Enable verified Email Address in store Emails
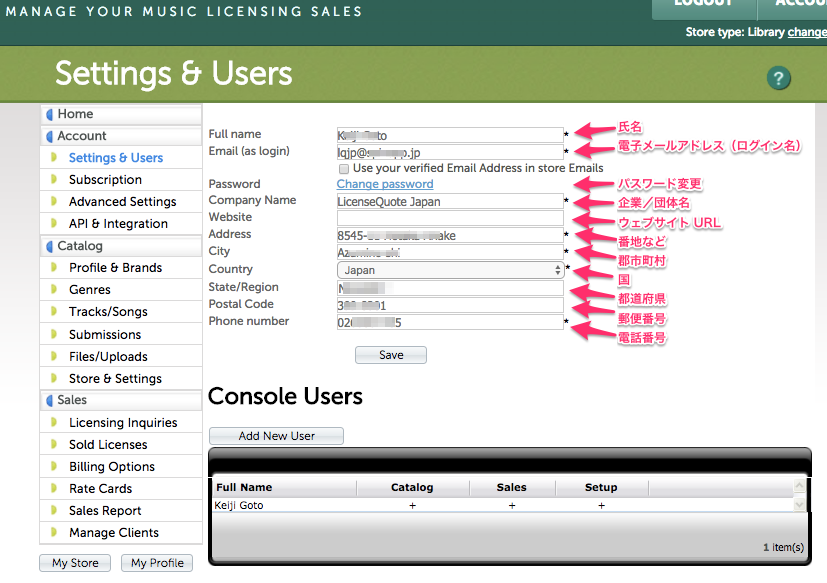This screenshot has height=583, width=827. (344, 169)
